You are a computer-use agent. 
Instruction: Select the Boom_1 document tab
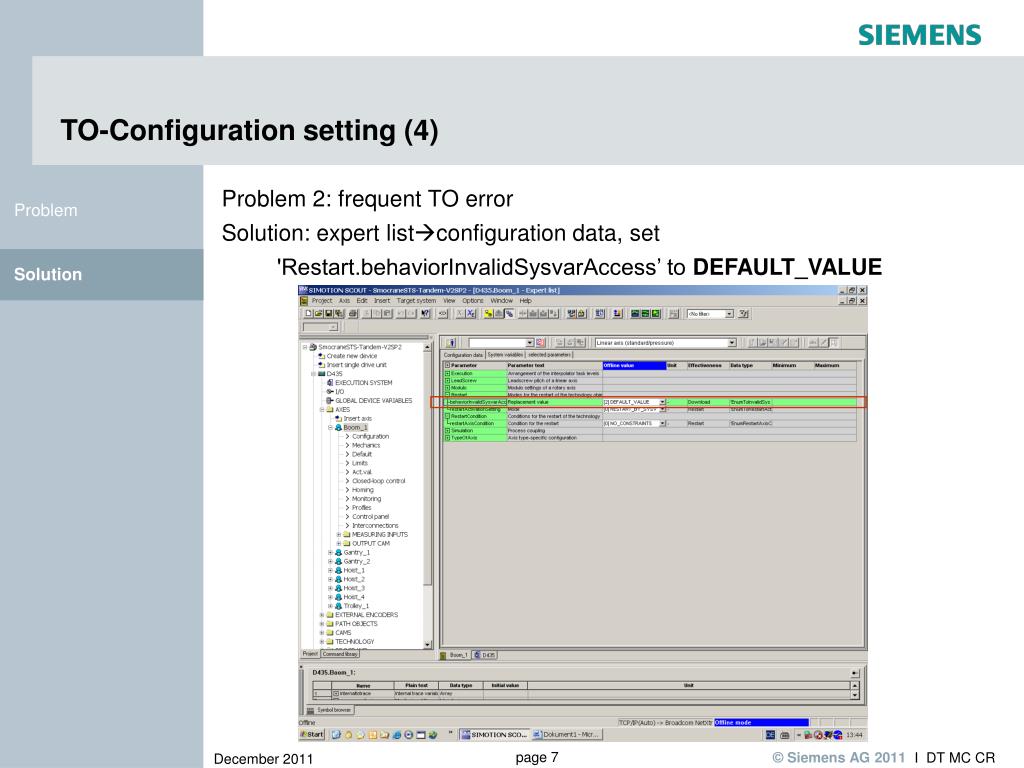coord(455,655)
